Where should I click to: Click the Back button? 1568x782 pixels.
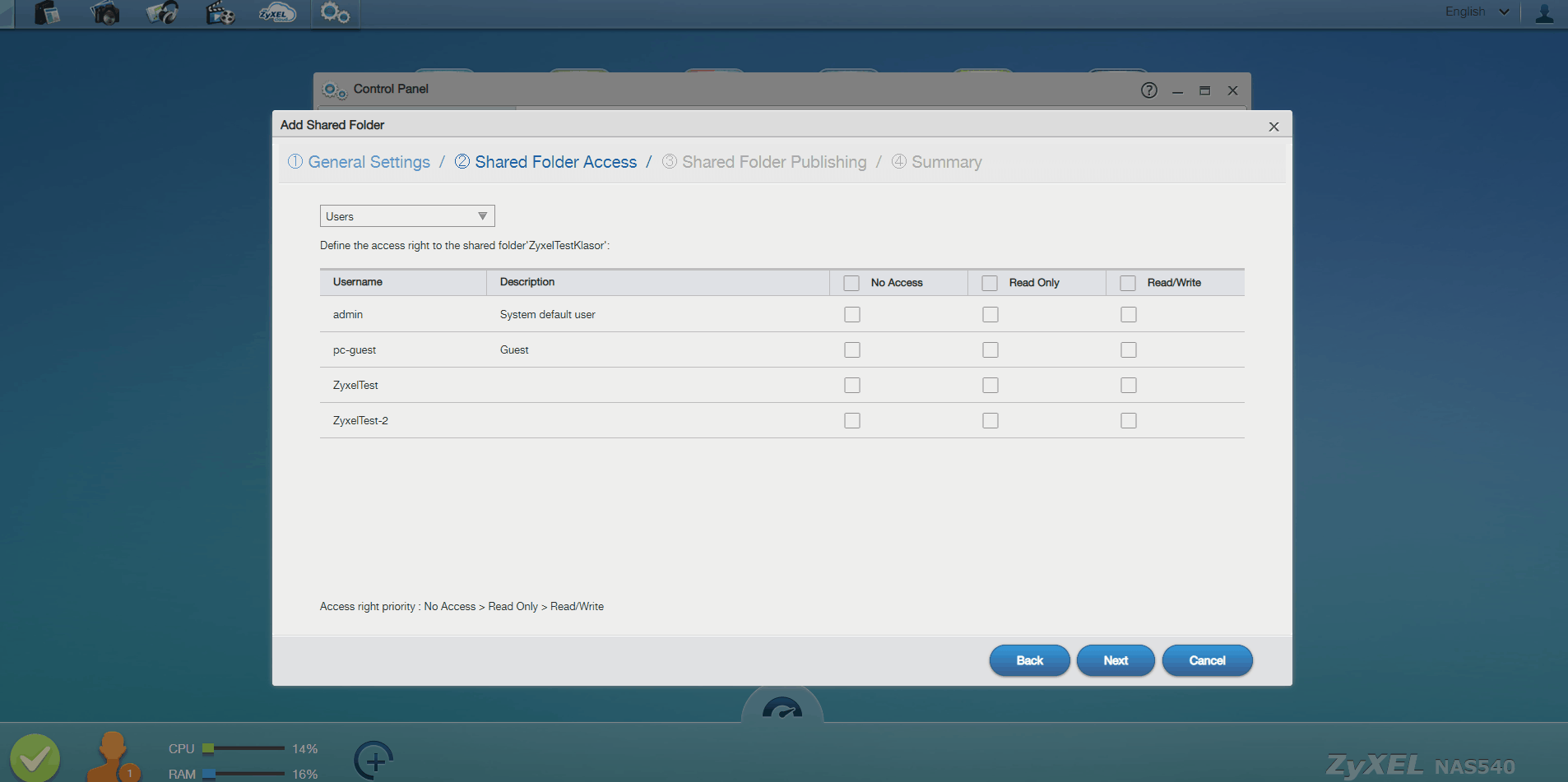tap(1029, 660)
